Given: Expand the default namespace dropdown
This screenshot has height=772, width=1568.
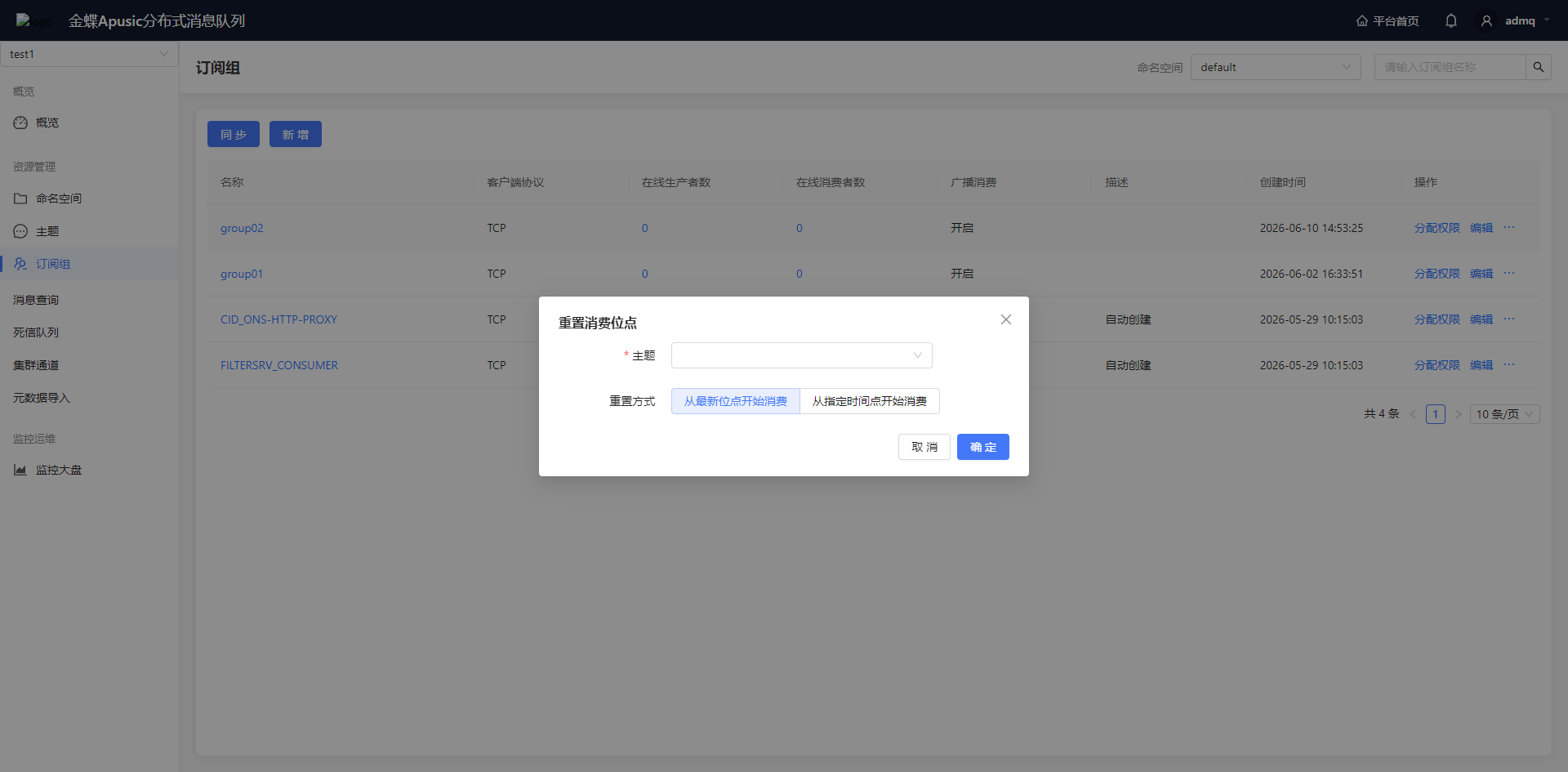Looking at the screenshot, I should (1276, 67).
